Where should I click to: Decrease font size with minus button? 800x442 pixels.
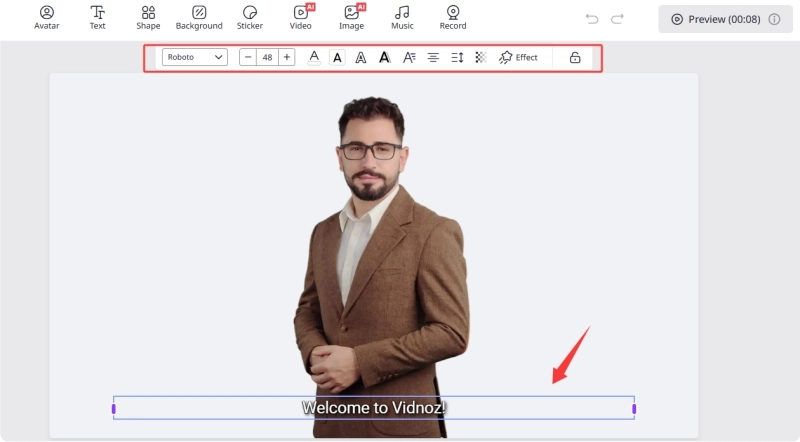(249, 58)
